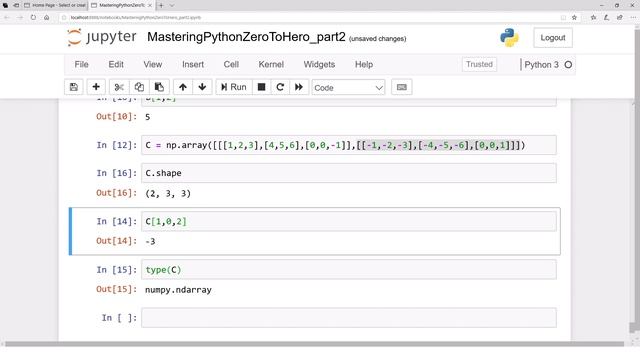Image resolution: width=640 pixels, height=360 pixels.
Task: Click the Out[14] prompt label
Action: 116,241
